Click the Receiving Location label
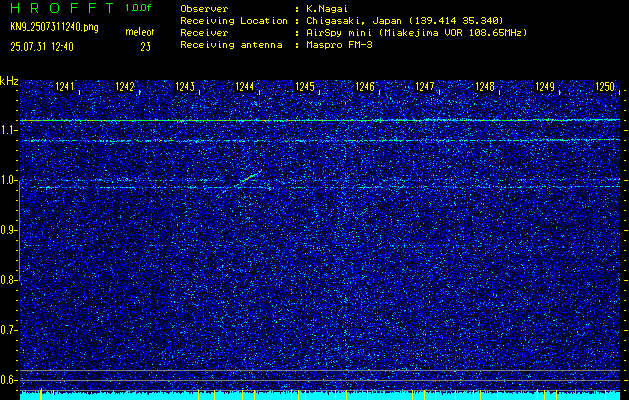Image resolution: width=629 pixels, height=400 pixels. click(234, 21)
